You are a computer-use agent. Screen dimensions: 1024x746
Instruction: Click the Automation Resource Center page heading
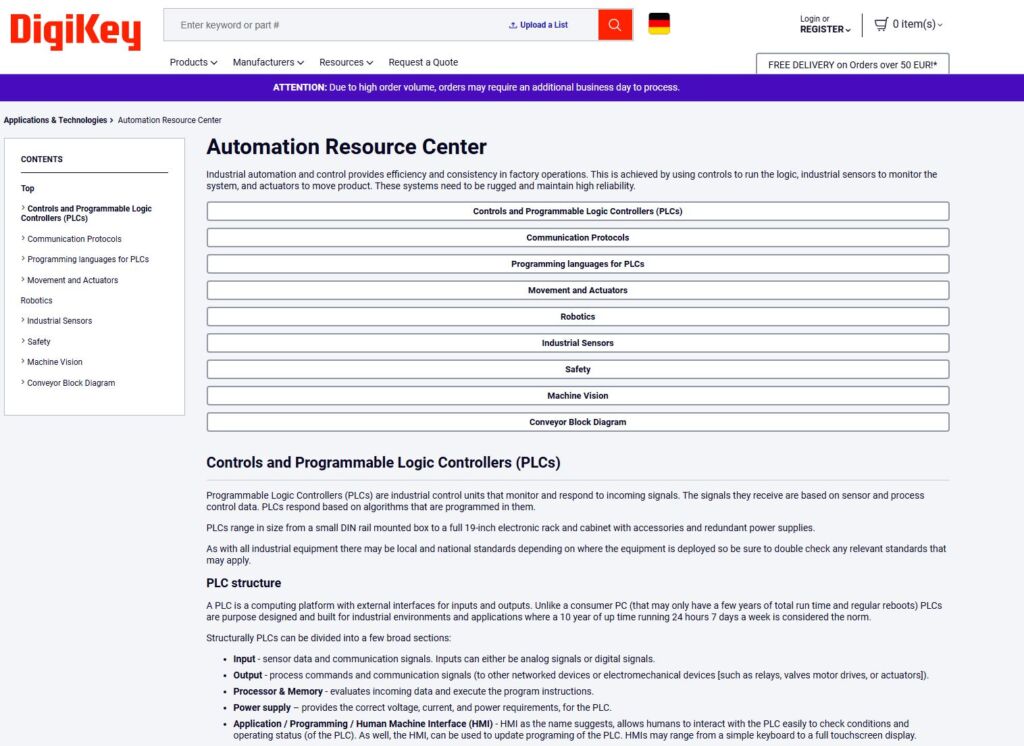coord(346,147)
